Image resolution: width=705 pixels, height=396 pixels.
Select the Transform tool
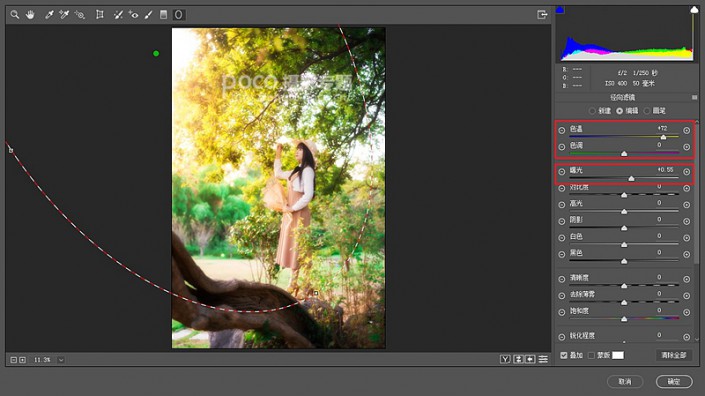[x=100, y=15]
